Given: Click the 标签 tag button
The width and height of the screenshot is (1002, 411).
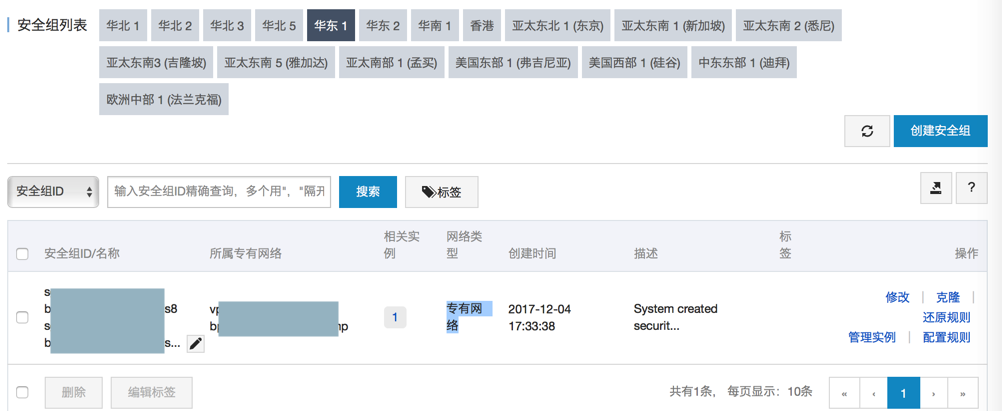Looking at the screenshot, I should point(441,191).
